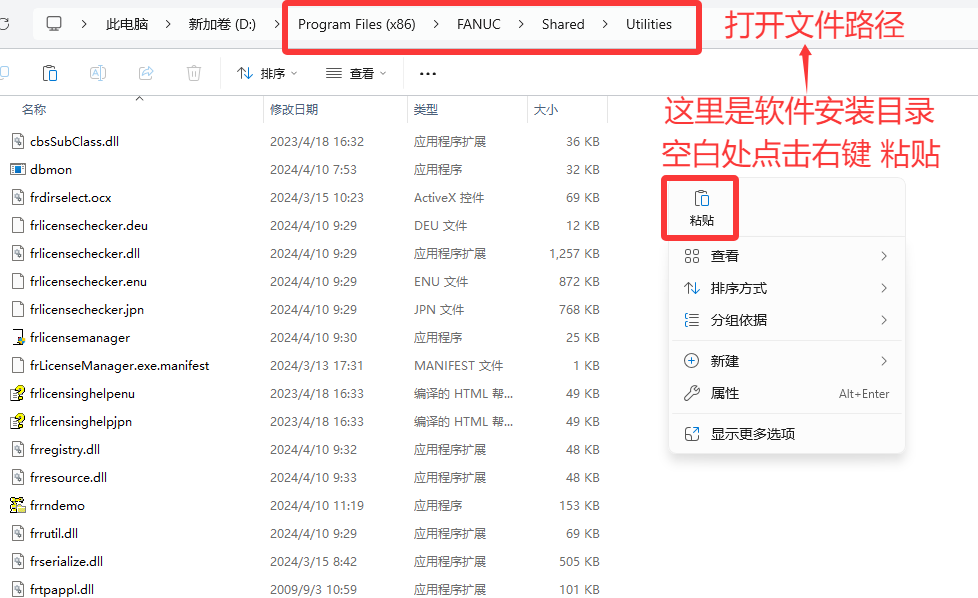Click the paste icon in the toolbar

[50, 73]
